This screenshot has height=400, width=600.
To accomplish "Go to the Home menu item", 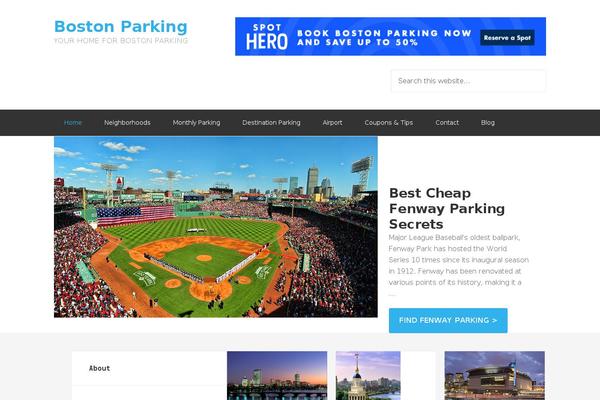I will [73, 122].
